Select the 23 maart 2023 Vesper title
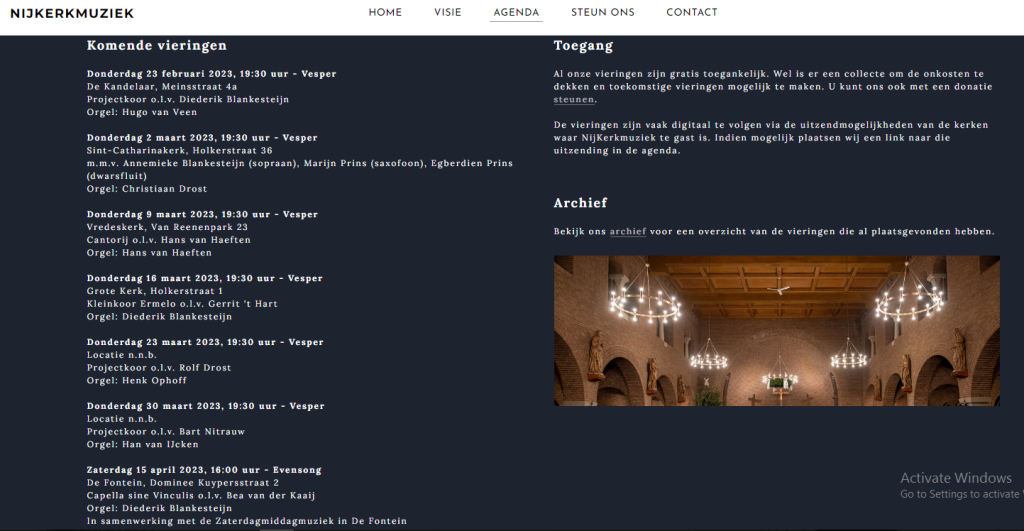The image size is (1024, 531). click(205, 343)
